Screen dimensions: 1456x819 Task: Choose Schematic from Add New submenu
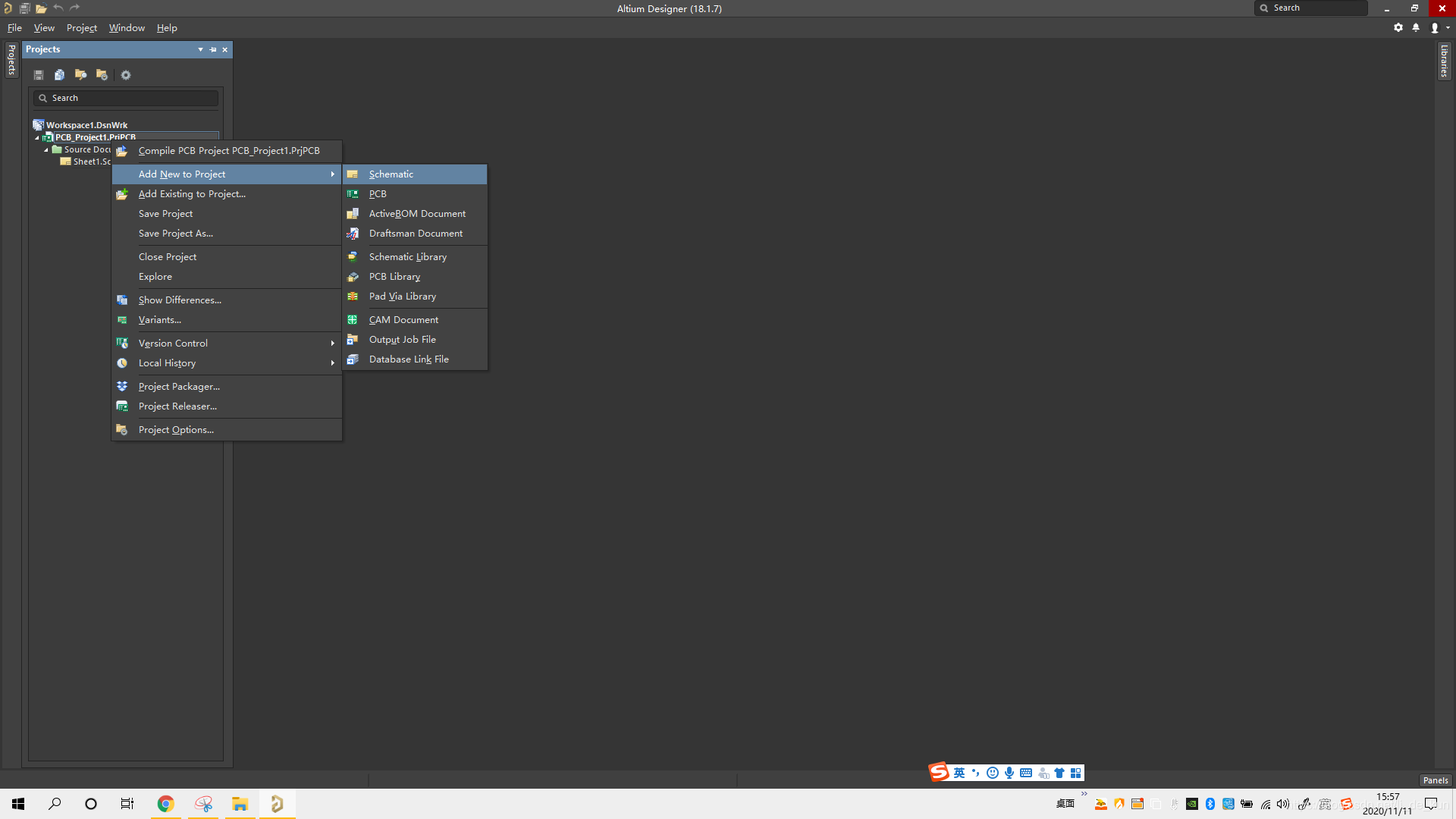click(x=415, y=174)
